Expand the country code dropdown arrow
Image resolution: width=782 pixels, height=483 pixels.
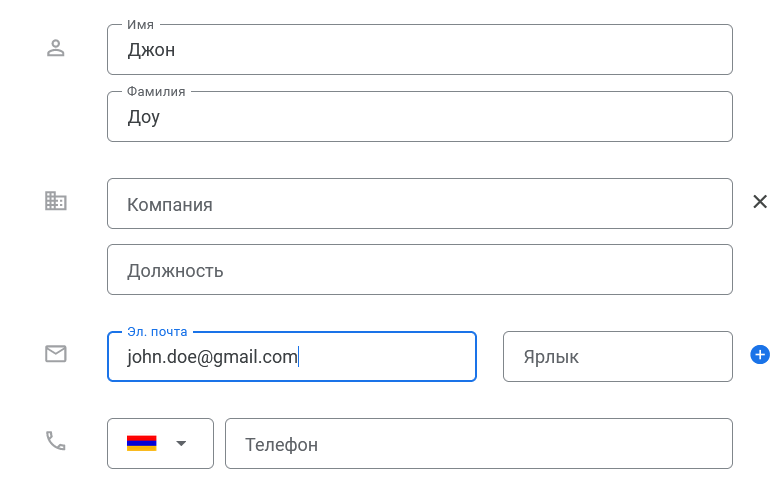click(x=181, y=443)
